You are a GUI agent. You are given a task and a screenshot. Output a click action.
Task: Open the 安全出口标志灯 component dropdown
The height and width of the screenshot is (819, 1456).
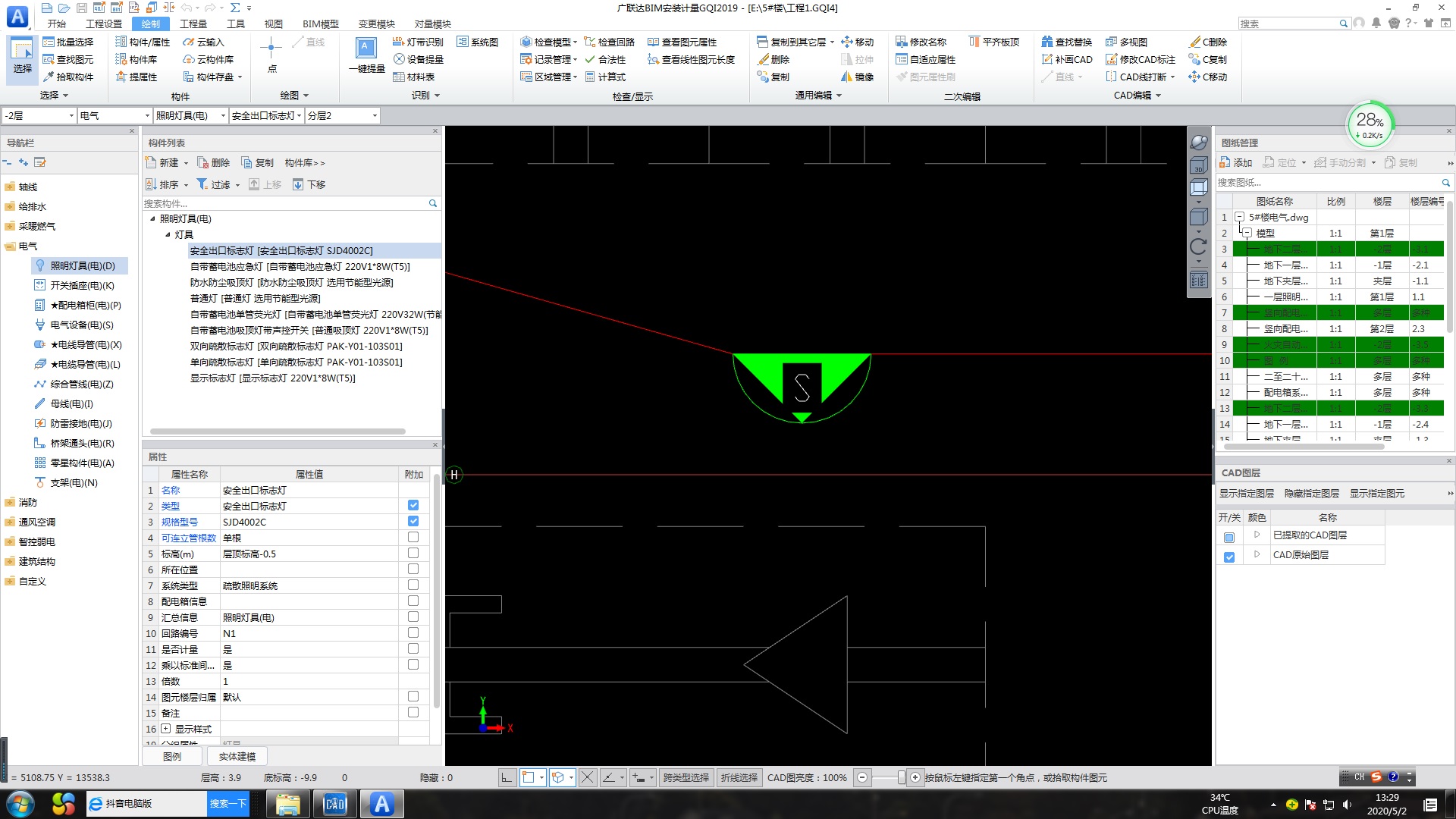[x=266, y=115]
